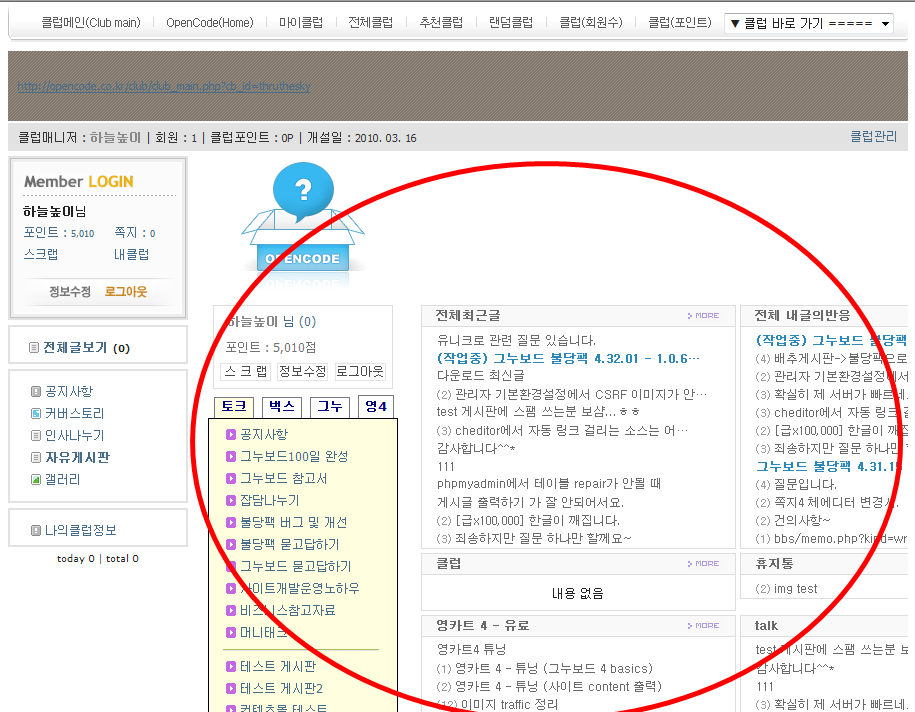
Task: Click the 커버스토리 board icon in sidebar
Action: [x=36, y=414]
